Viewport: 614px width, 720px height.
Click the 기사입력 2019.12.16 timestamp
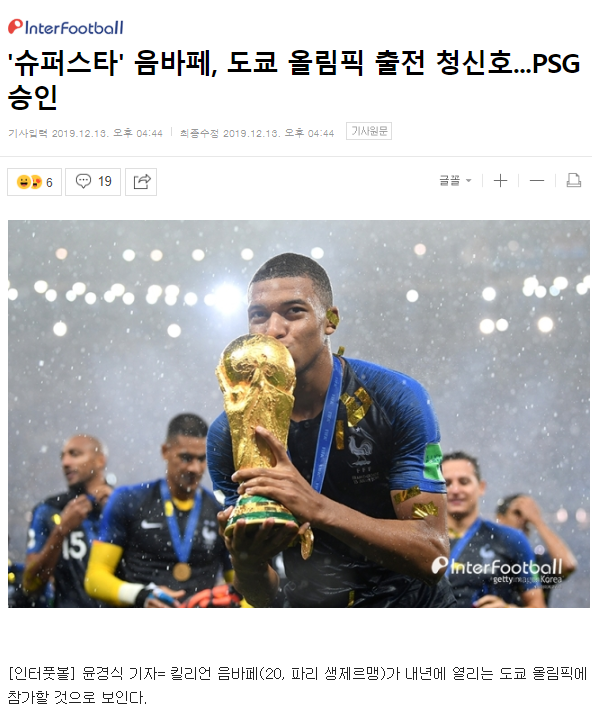[85, 133]
